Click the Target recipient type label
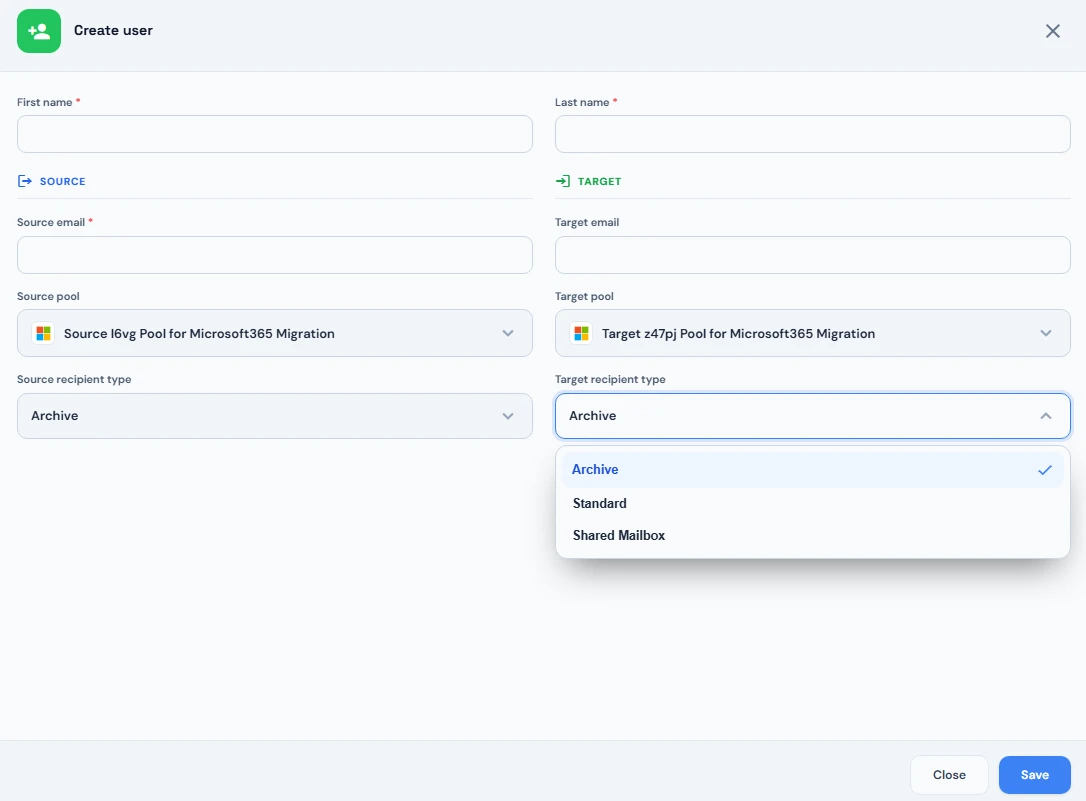 pos(610,379)
